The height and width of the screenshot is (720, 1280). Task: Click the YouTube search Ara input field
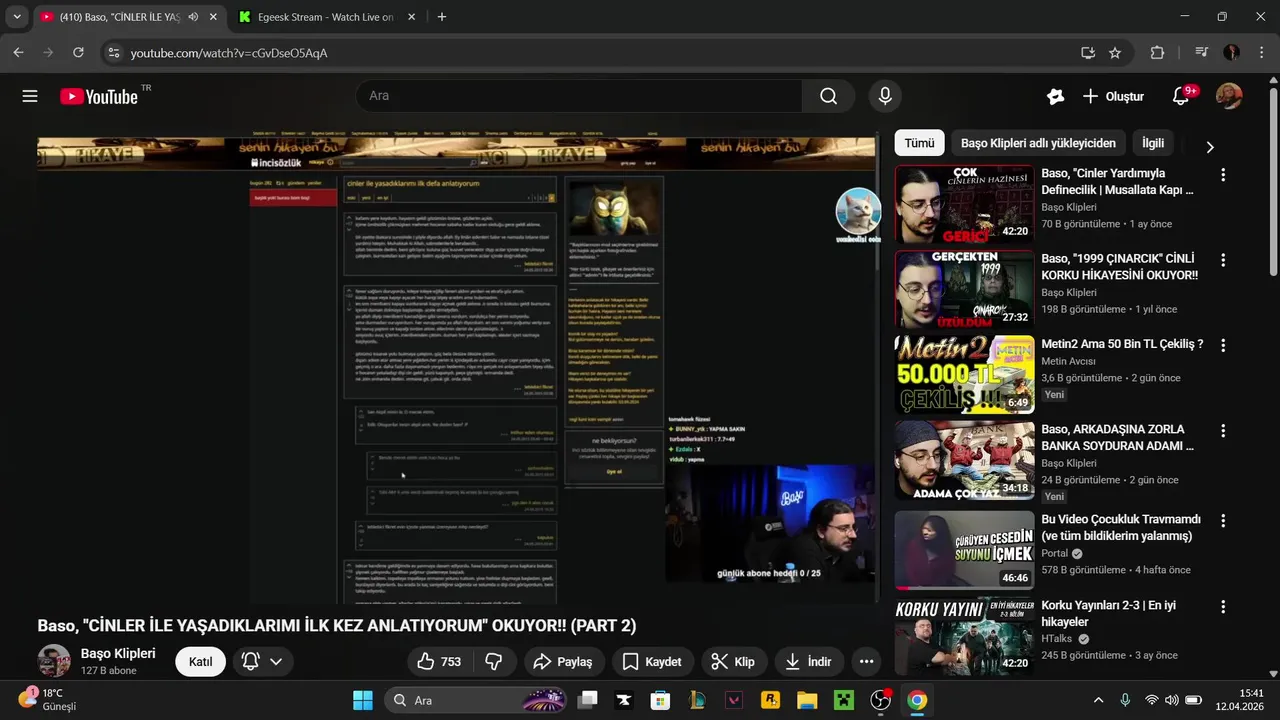[x=580, y=96]
